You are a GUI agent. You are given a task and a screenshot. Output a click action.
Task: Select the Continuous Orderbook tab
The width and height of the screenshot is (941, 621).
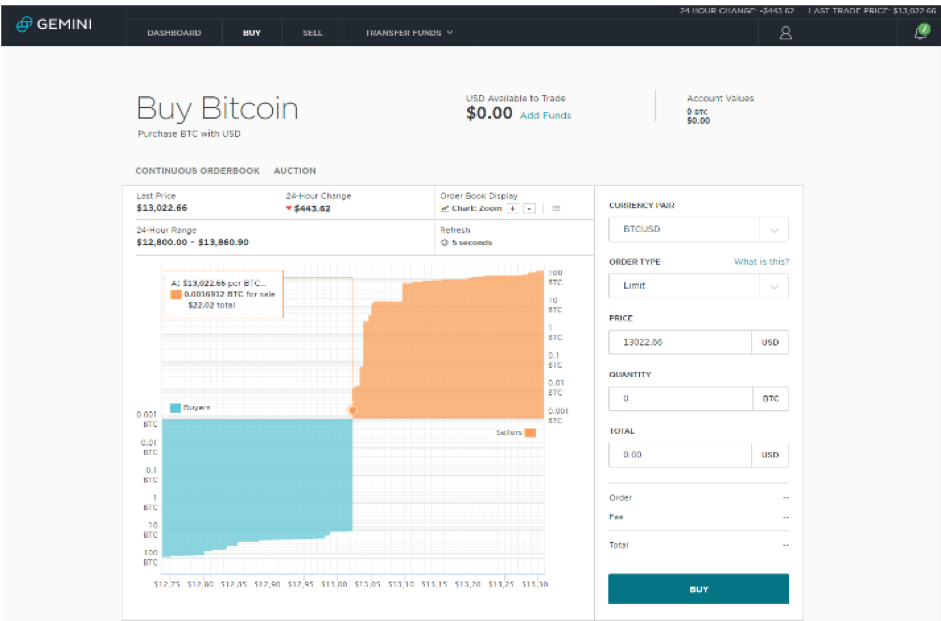click(197, 171)
